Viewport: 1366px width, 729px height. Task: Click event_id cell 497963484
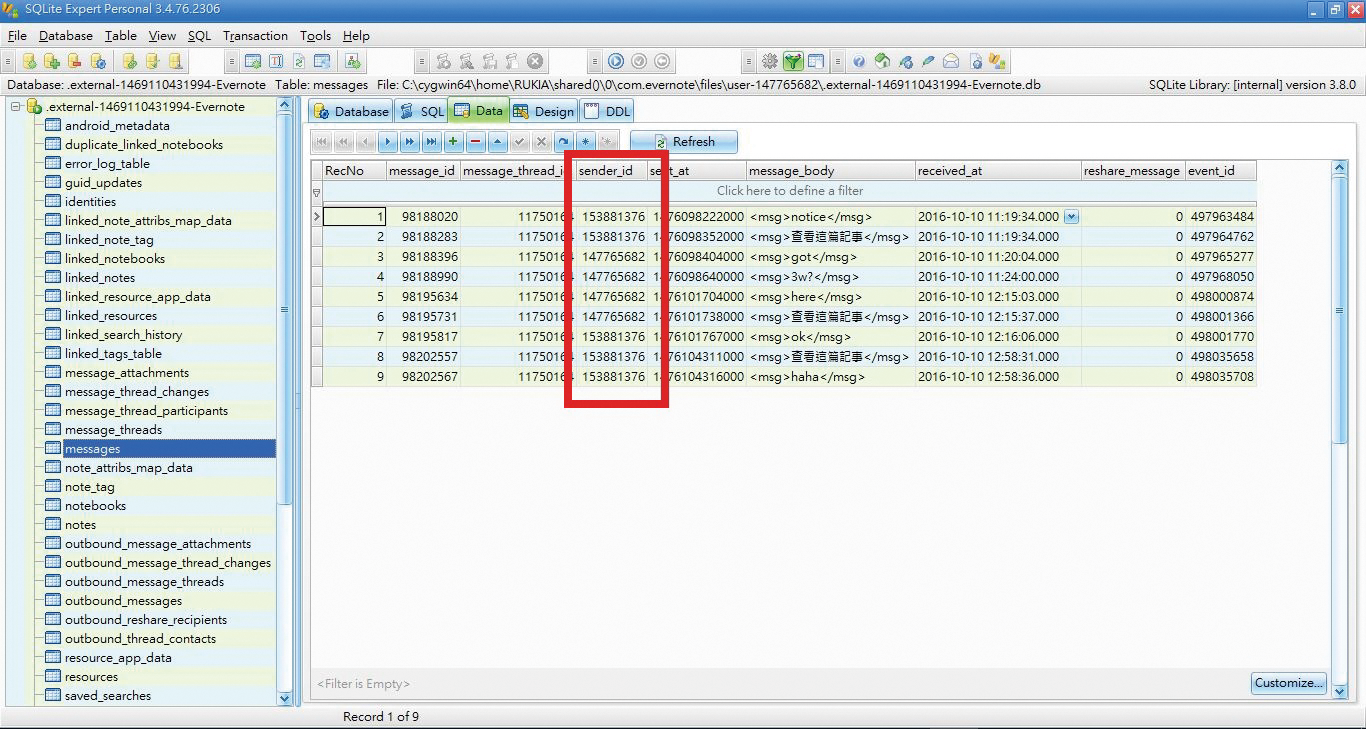[1220, 217]
